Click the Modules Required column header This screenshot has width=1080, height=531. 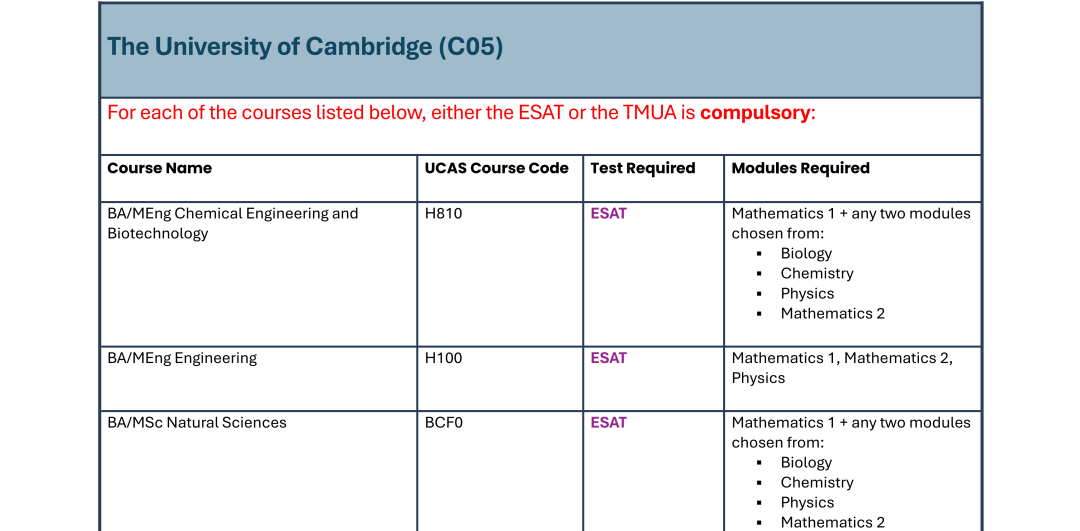pos(800,168)
